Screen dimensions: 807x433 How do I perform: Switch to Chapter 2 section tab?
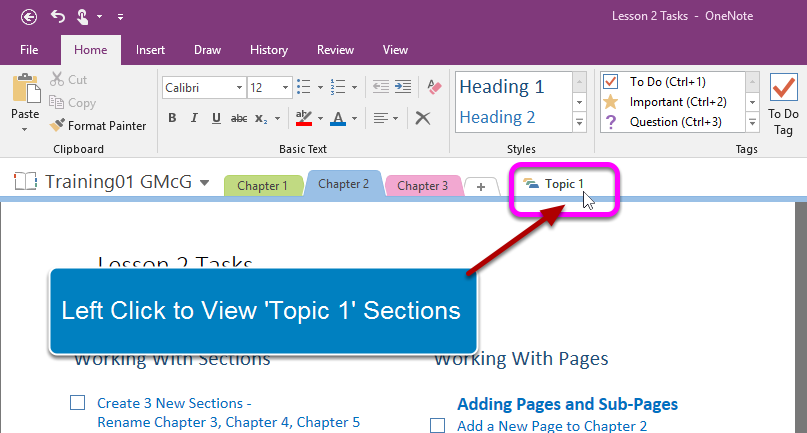(x=343, y=184)
